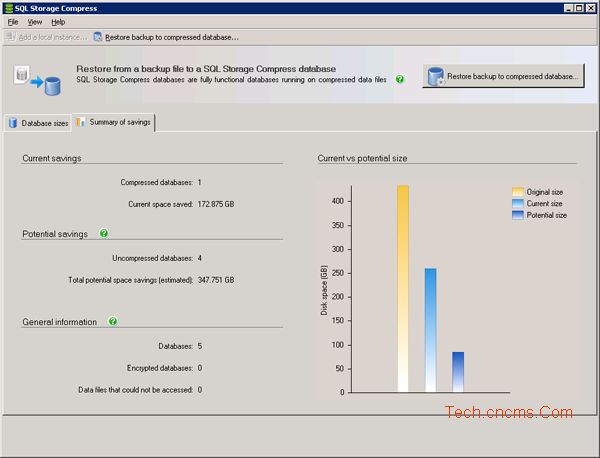The width and height of the screenshot is (600, 458).
Task: Click the help icon next to General information
Action: pyautogui.click(x=113, y=322)
